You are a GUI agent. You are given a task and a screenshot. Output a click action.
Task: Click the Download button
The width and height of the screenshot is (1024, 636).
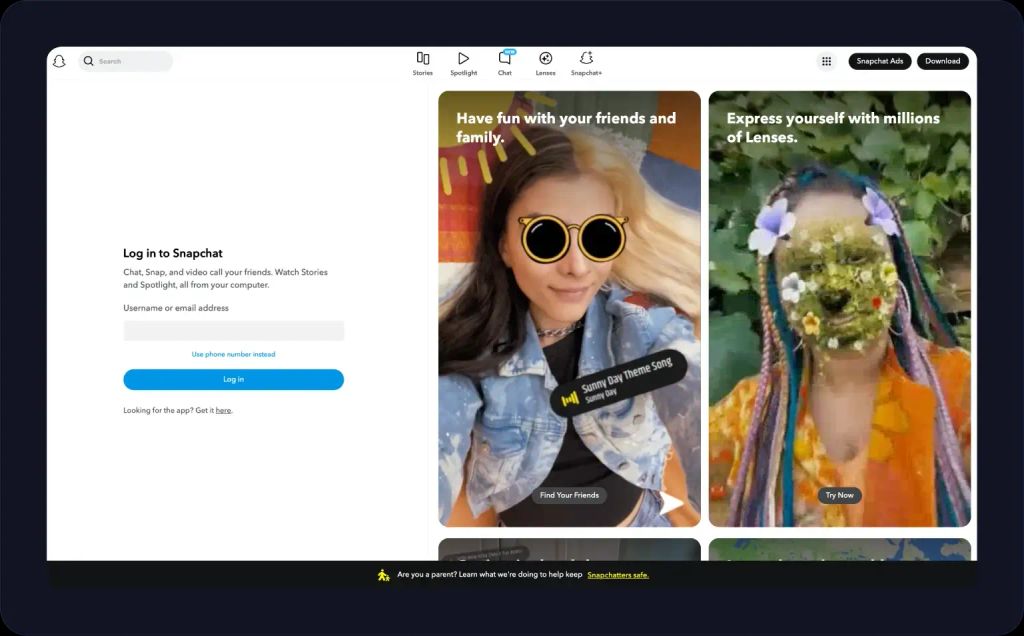point(942,61)
